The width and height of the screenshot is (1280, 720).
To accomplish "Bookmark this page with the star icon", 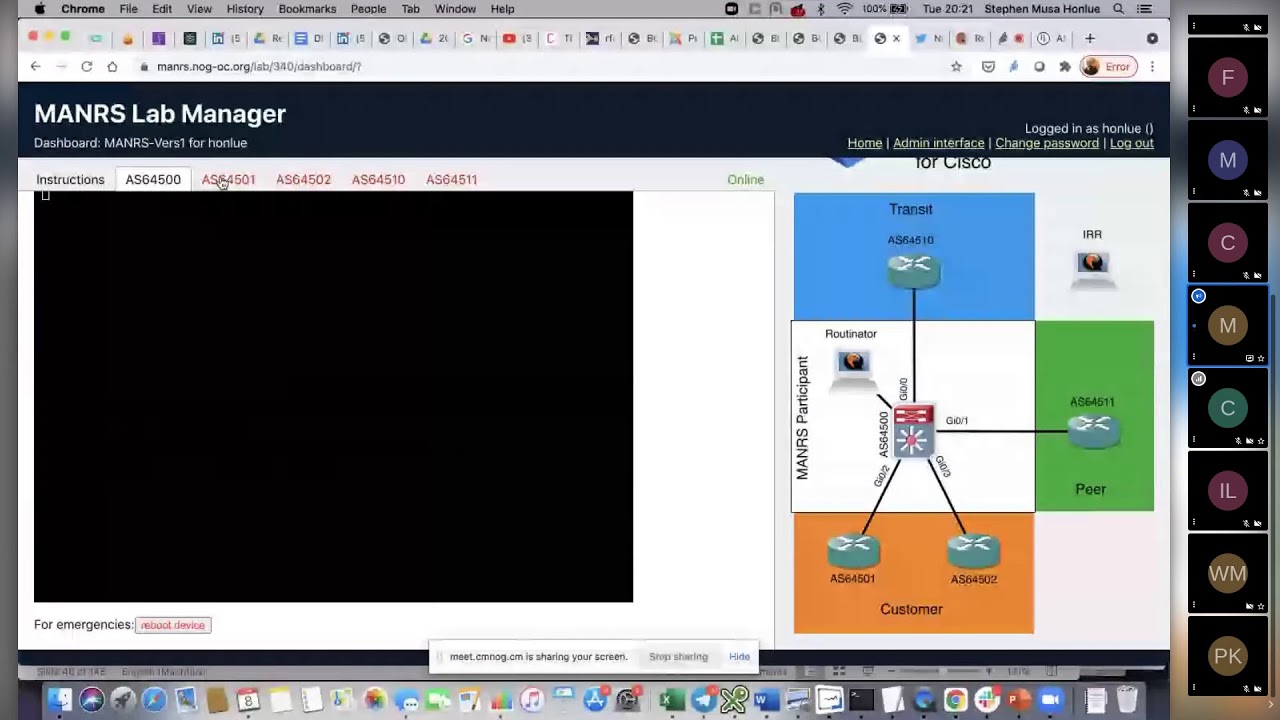I will pos(956,66).
